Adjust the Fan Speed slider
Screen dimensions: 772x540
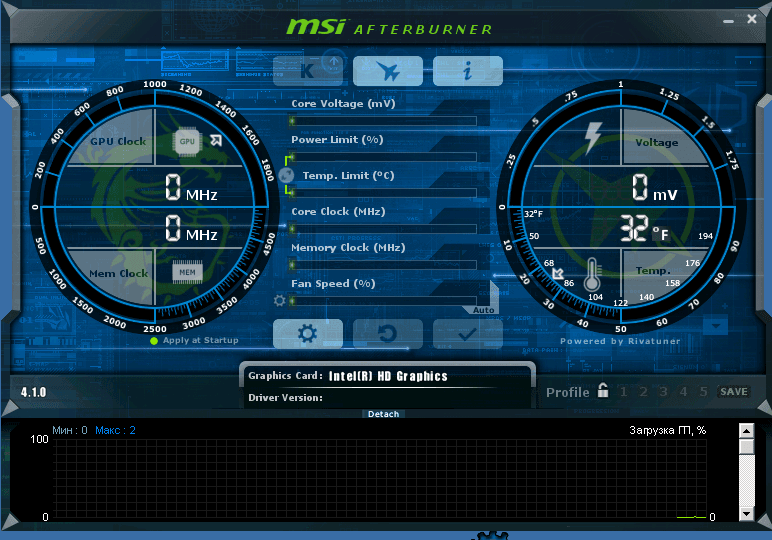(x=383, y=301)
